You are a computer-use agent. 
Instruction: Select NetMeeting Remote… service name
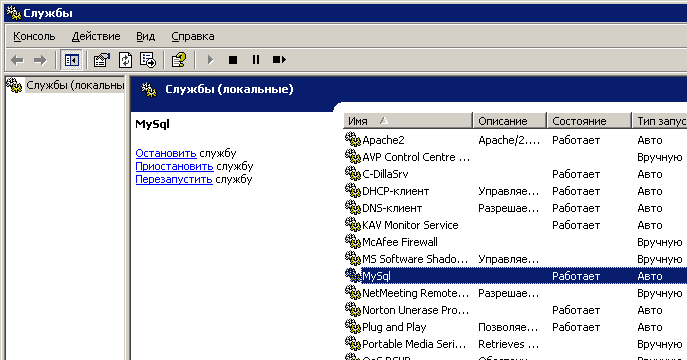[x=416, y=293]
